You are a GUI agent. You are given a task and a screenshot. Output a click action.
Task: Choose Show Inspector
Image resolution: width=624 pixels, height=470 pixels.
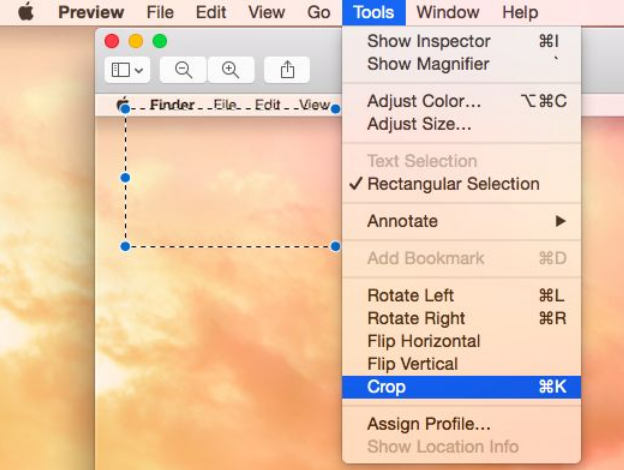(462, 41)
